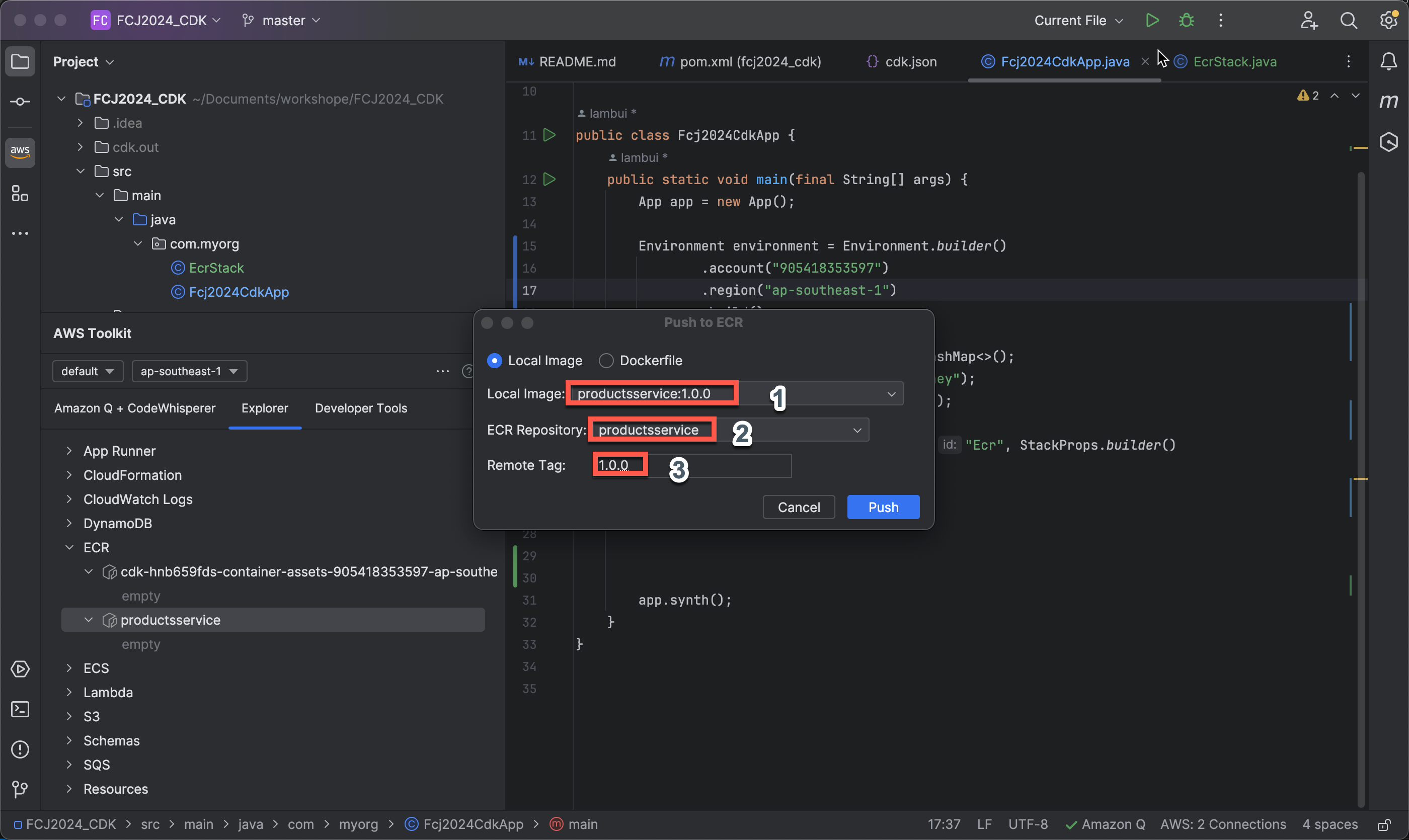Switch to the Developer Tools tab
Image resolution: width=1409 pixels, height=840 pixels.
click(361, 408)
